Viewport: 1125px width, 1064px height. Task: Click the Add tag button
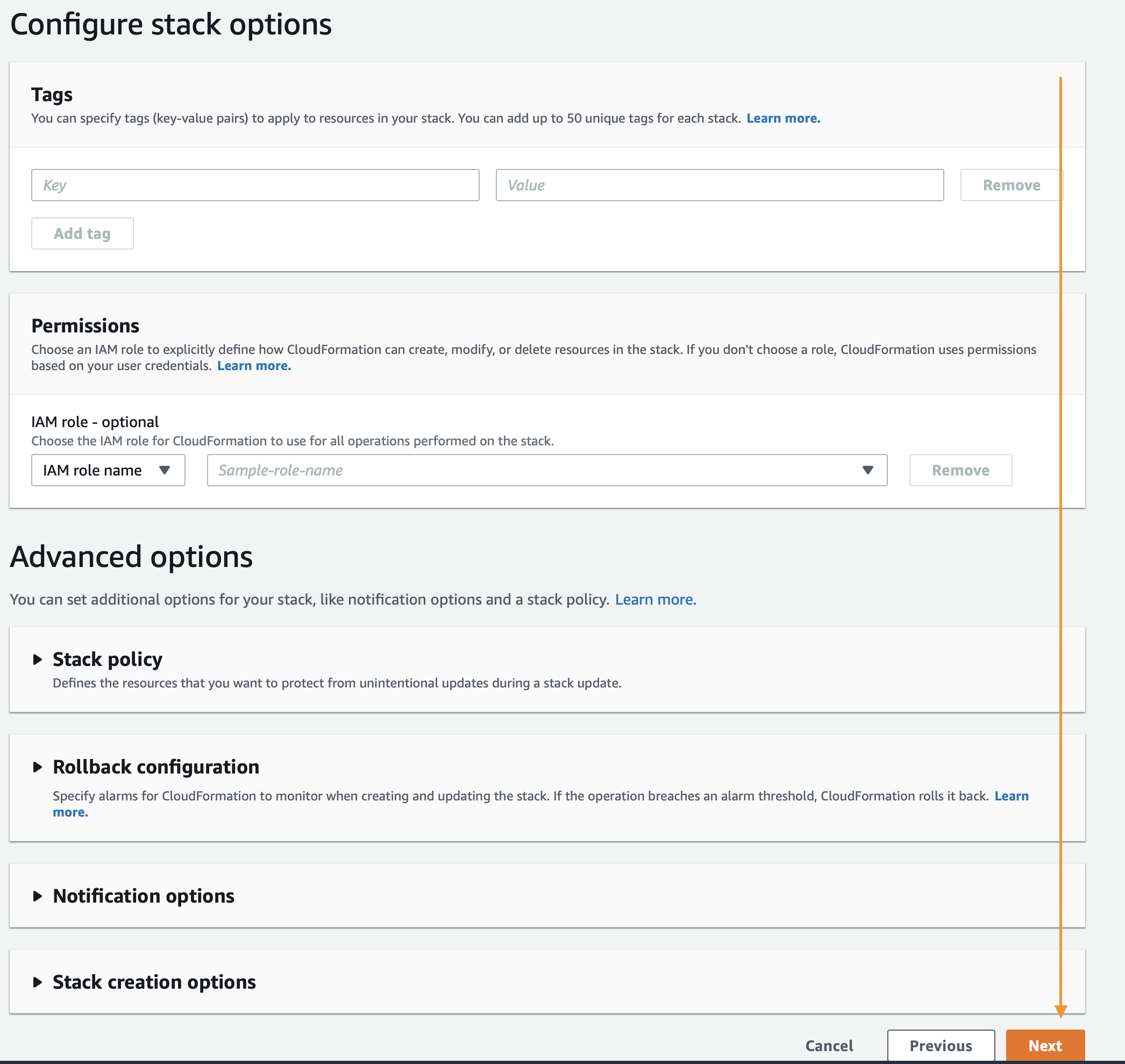[81, 233]
